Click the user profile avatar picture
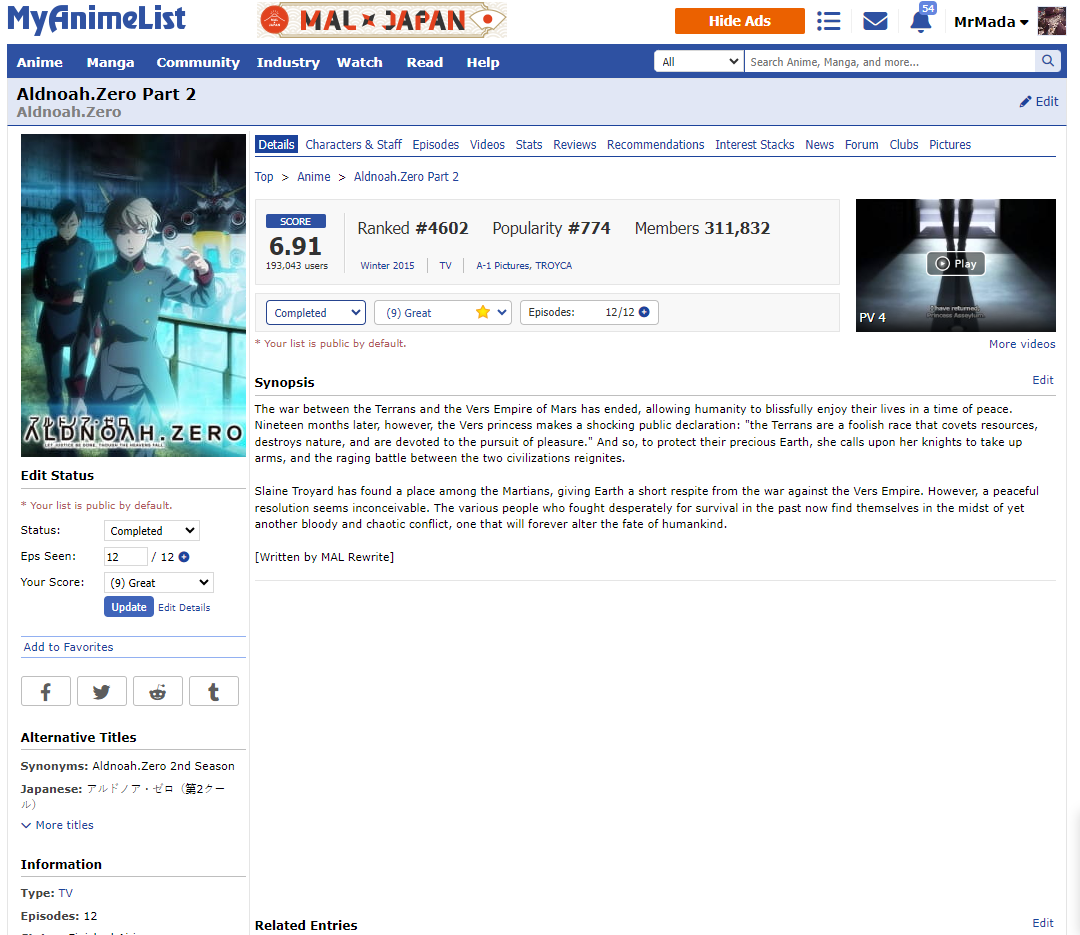 (x=1052, y=21)
